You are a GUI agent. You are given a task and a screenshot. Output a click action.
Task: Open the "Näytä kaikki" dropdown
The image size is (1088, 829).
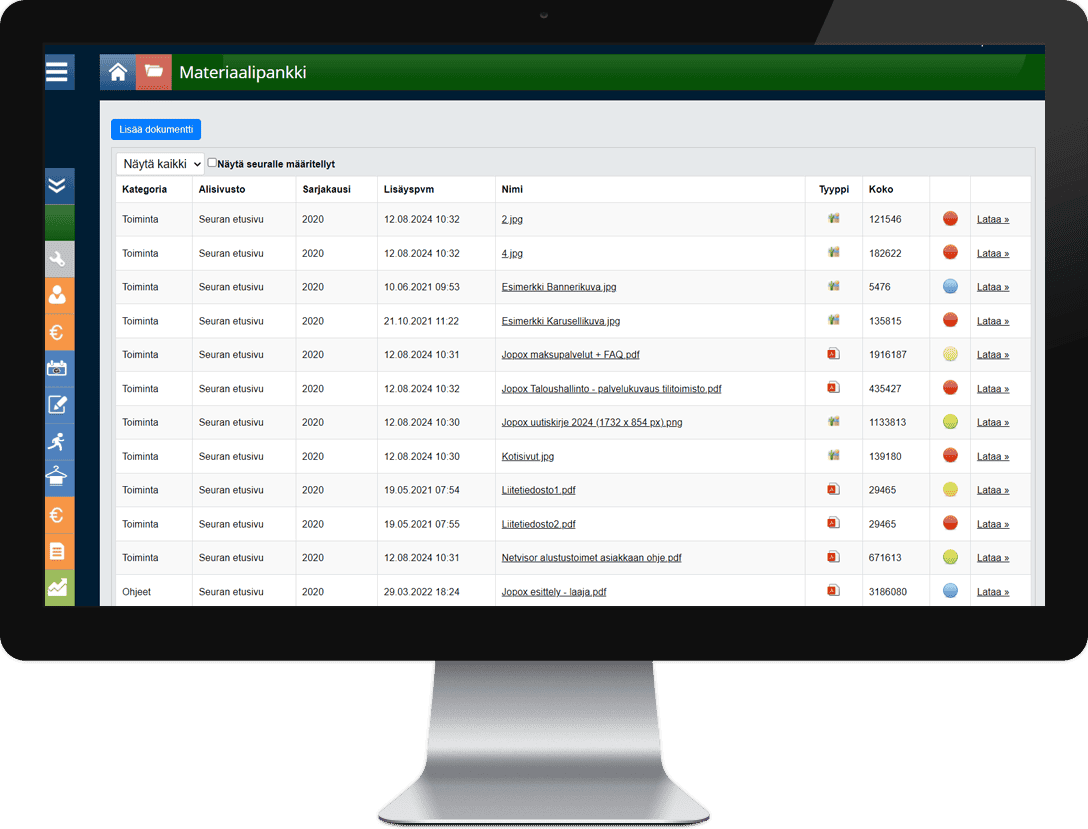(x=160, y=164)
